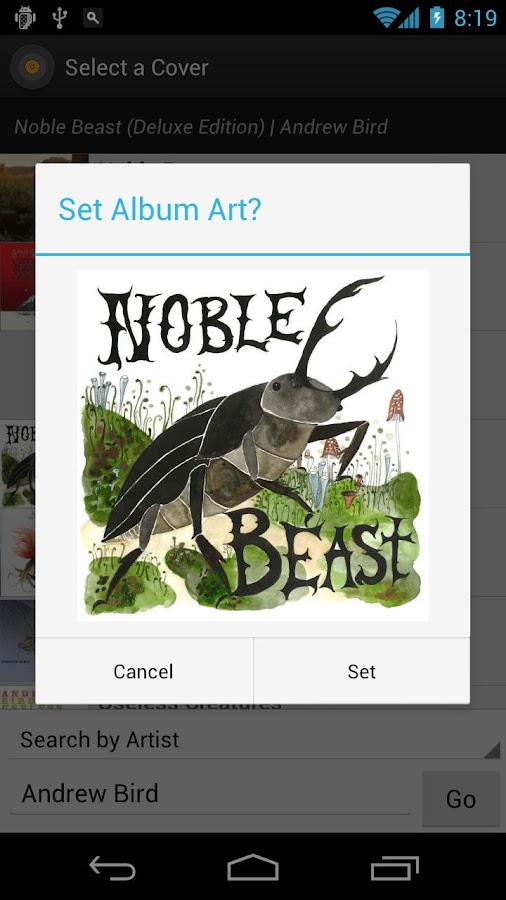This screenshot has height=900, width=506.
Task: Tap the Android debugging notification icon
Action: [x=25, y=17]
